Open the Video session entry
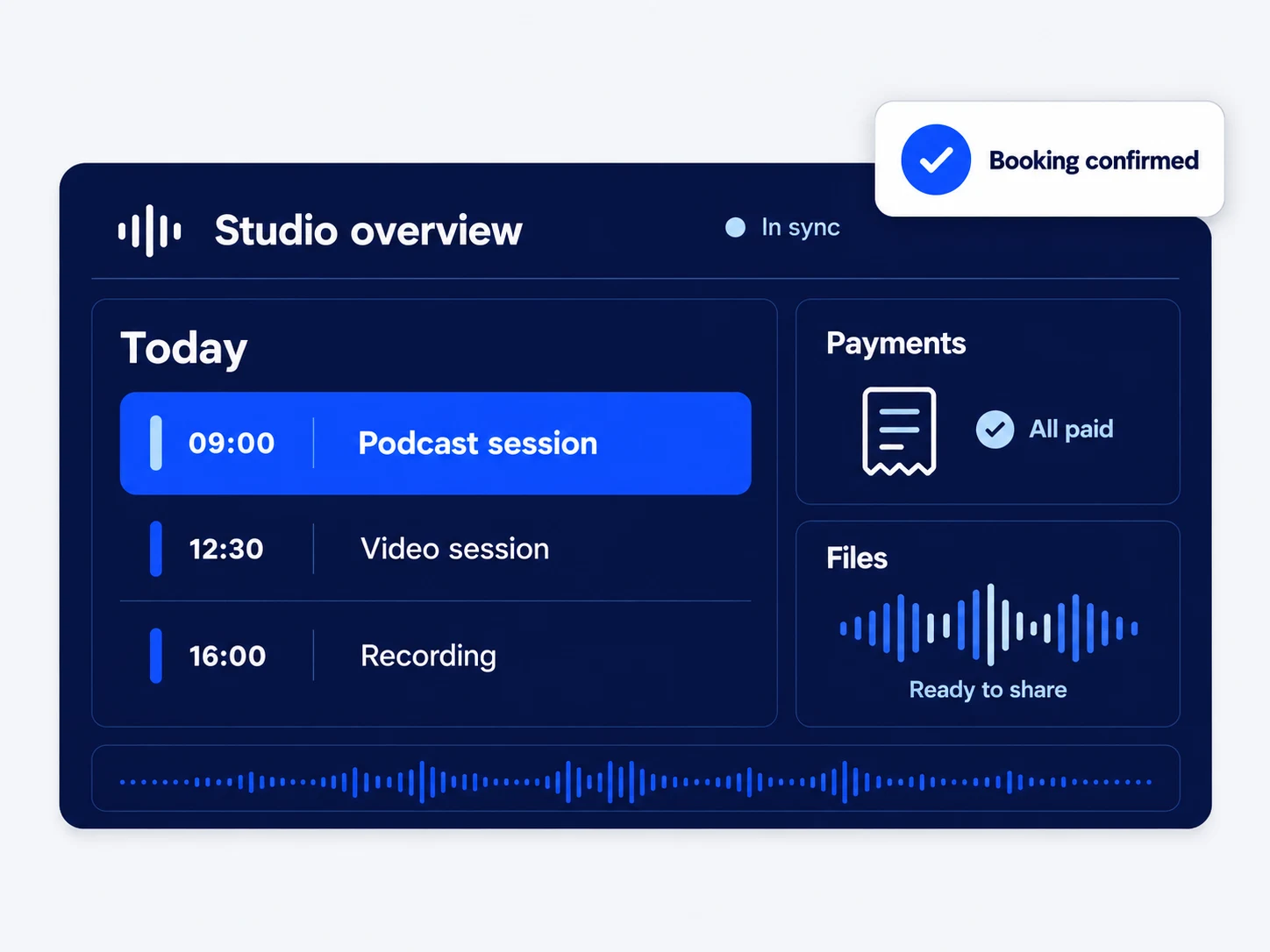 tap(454, 549)
